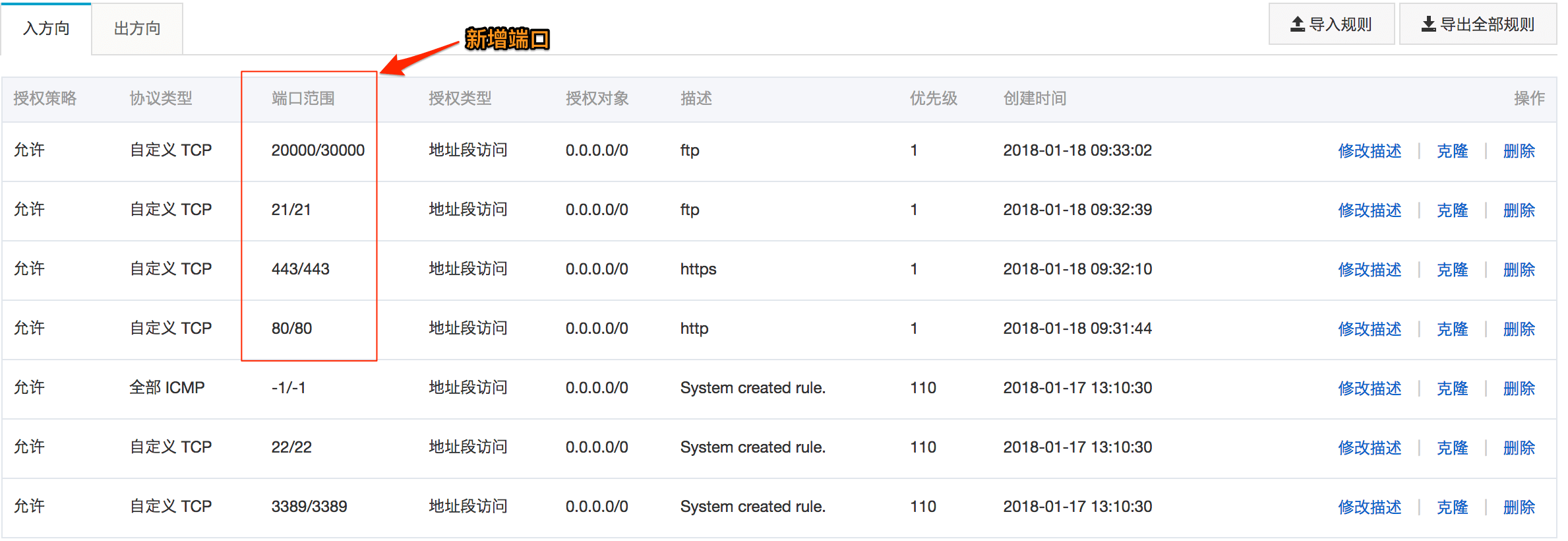
Task: Click System created rule. in the 22/22 row
Action: pos(753,447)
